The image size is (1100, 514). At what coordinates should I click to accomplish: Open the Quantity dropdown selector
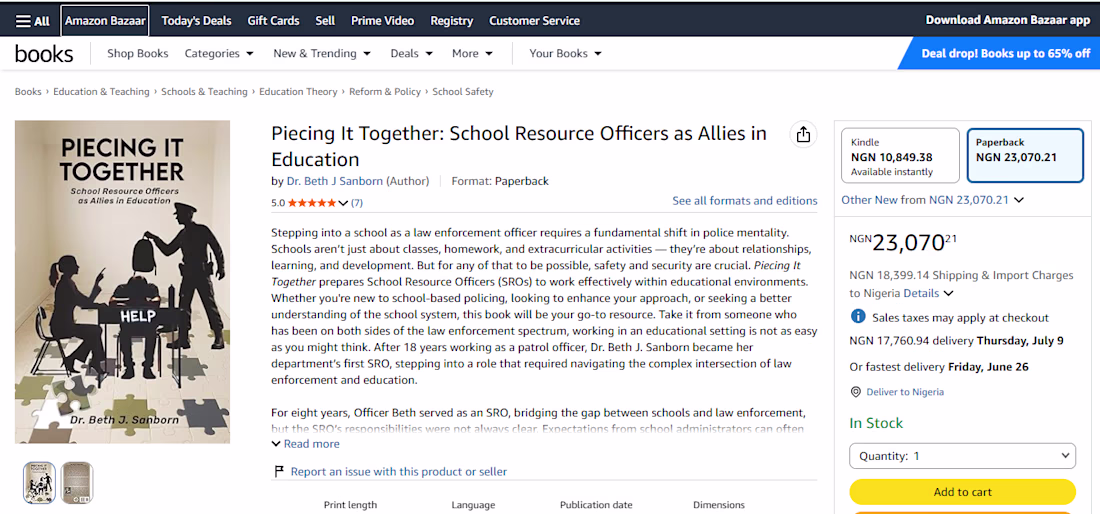tap(962, 456)
